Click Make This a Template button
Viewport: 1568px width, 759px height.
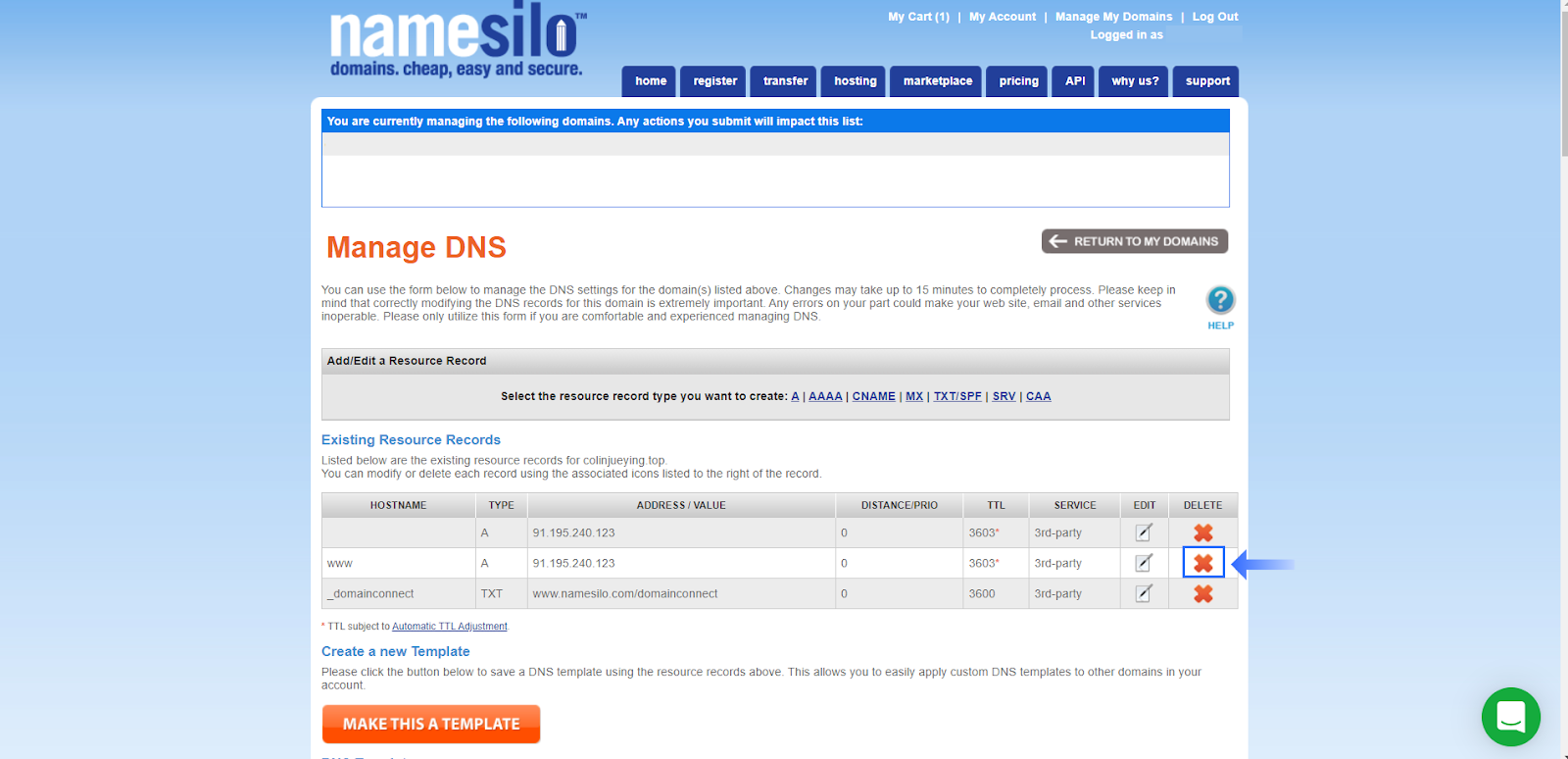coord(431,724)
